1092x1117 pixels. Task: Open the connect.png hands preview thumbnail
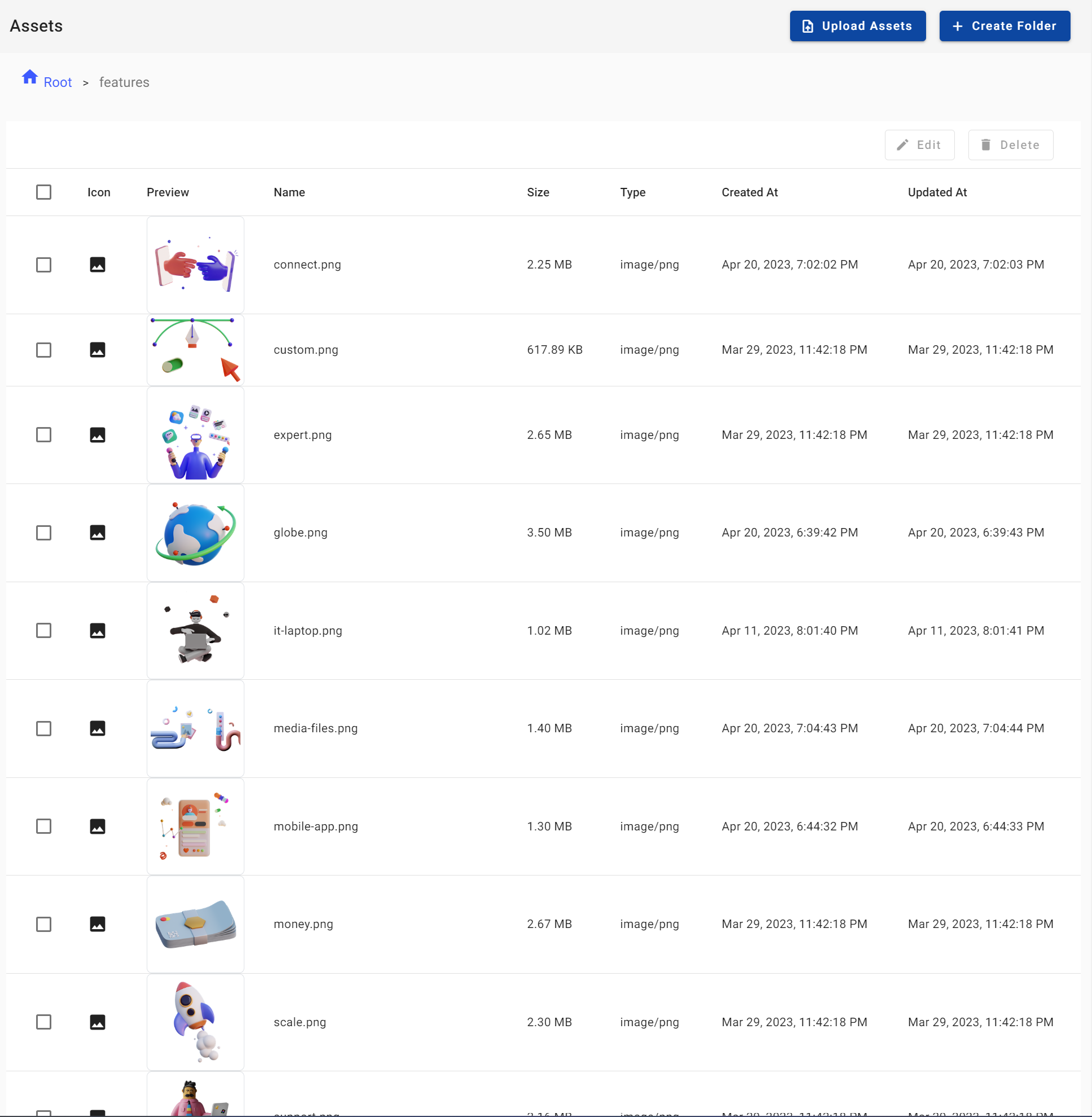click(196, 265)
